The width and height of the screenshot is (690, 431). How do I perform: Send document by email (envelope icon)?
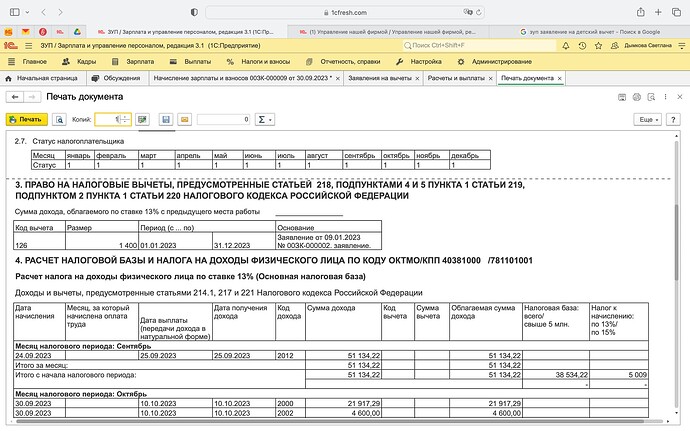(185, 119)
